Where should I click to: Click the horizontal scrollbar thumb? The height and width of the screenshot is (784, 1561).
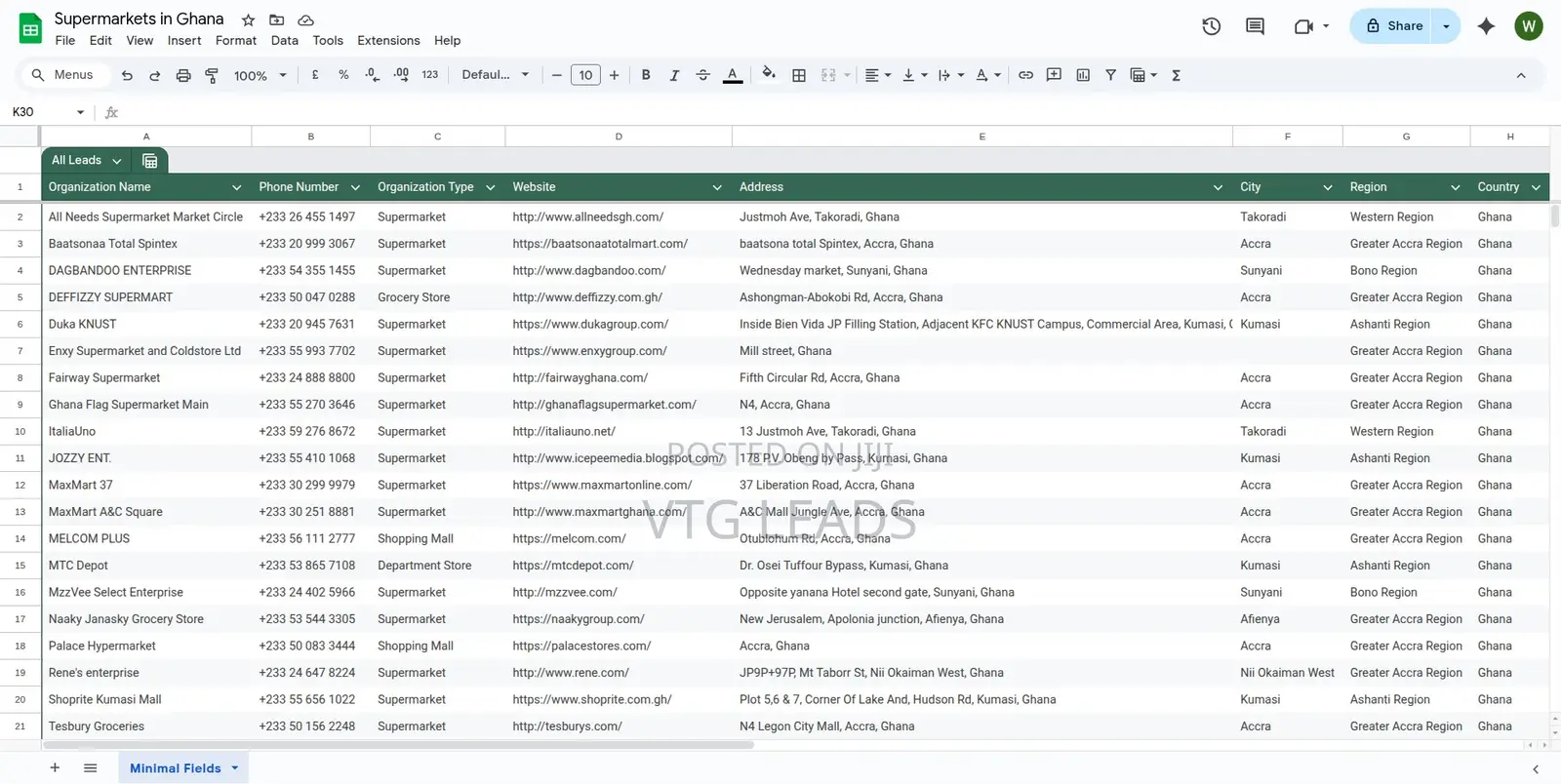(x=398, y=745)
